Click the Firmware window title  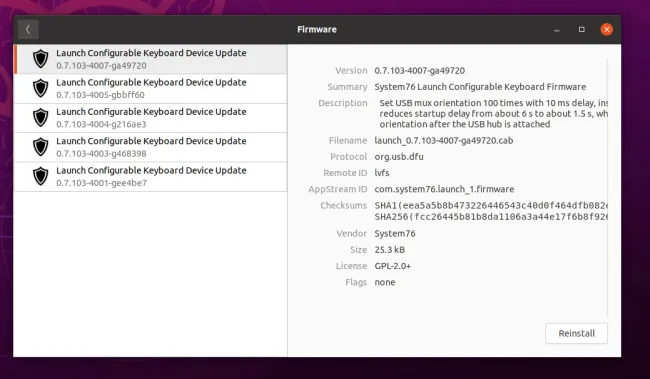(x=317, y=29)
